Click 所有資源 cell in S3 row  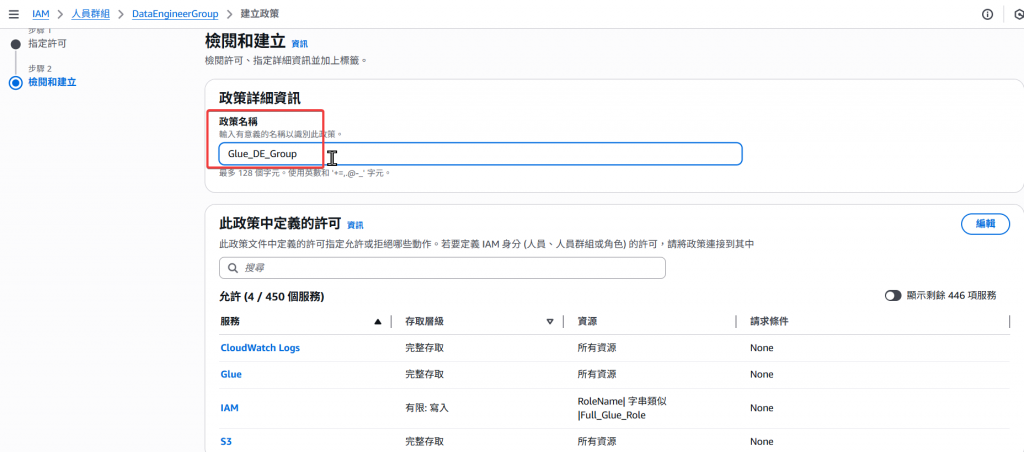click(x=597, y=442)
